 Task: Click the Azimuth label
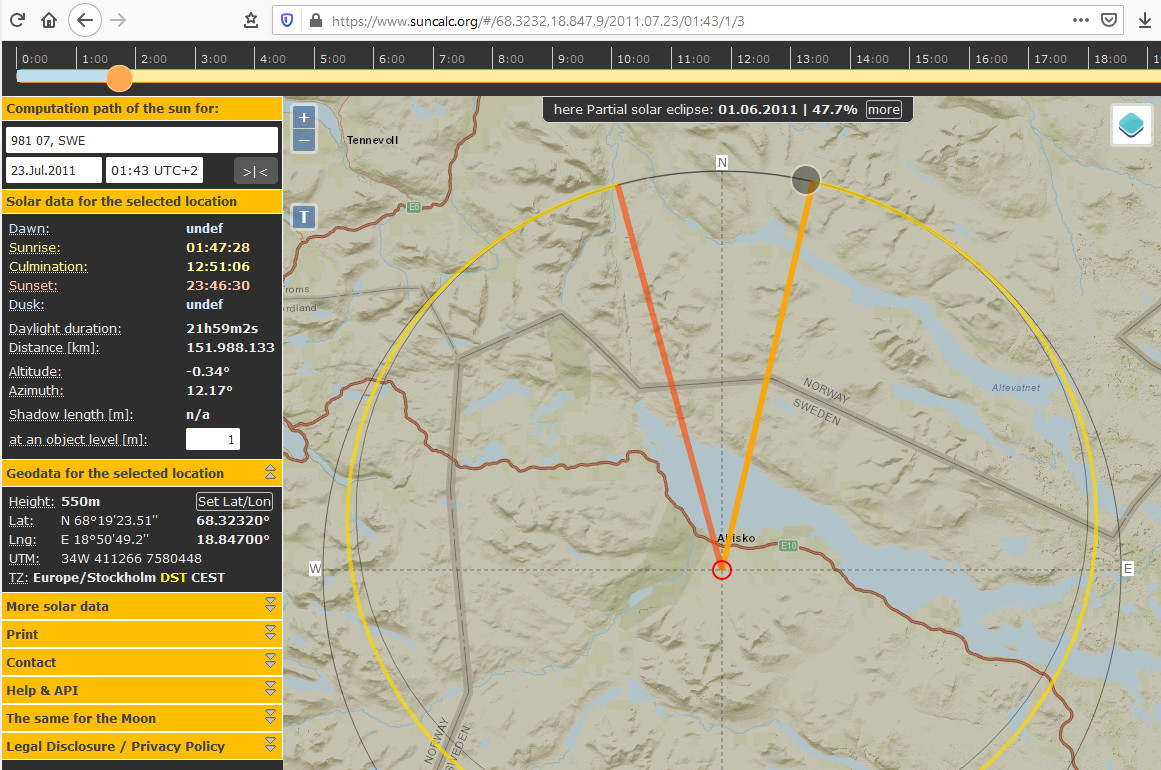(x=36, y=391)
